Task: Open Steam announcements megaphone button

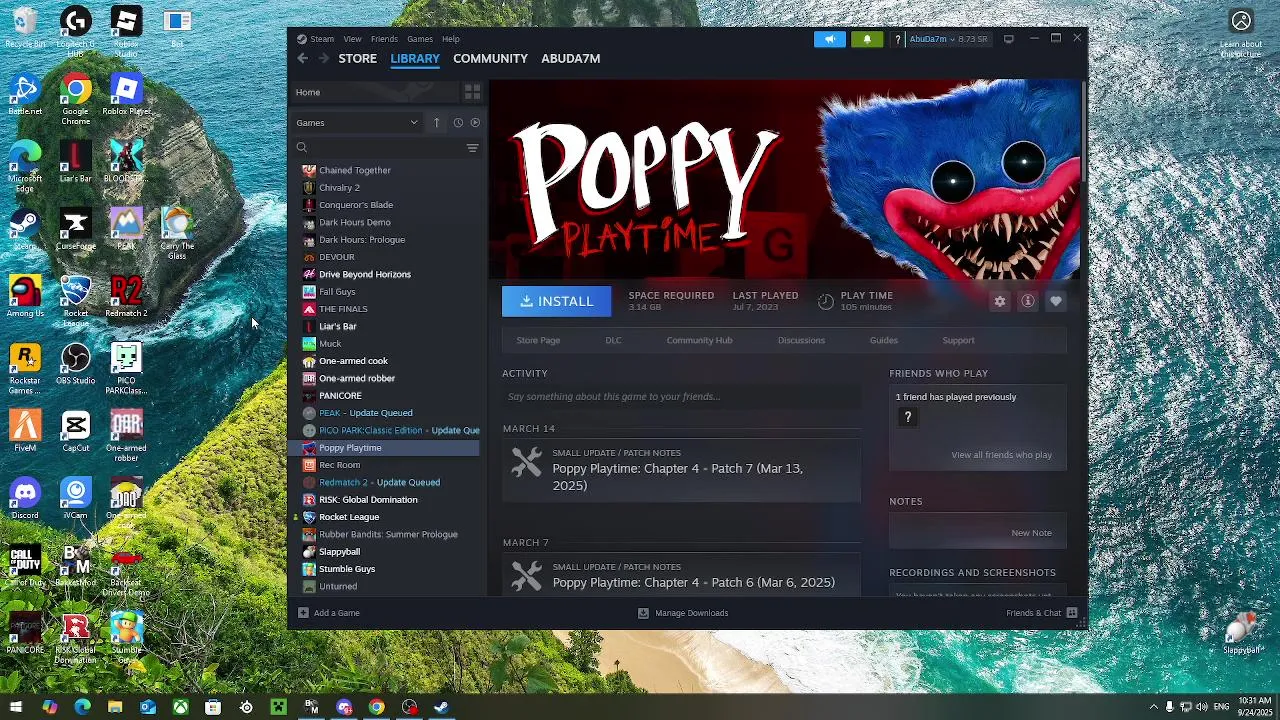Action: coord(829,39)
